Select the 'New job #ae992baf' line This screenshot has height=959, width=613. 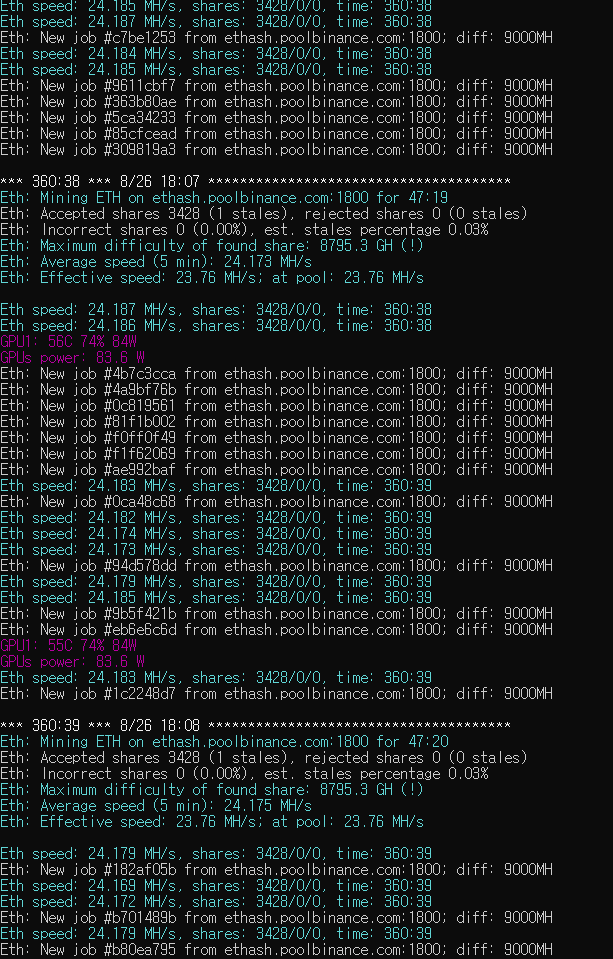pyautogui.click(x=277, y=469)
